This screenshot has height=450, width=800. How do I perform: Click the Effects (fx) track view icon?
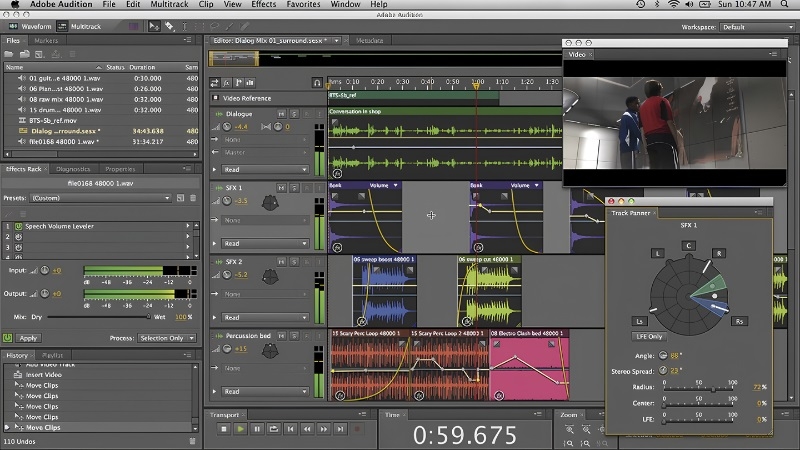coord(227,83)
